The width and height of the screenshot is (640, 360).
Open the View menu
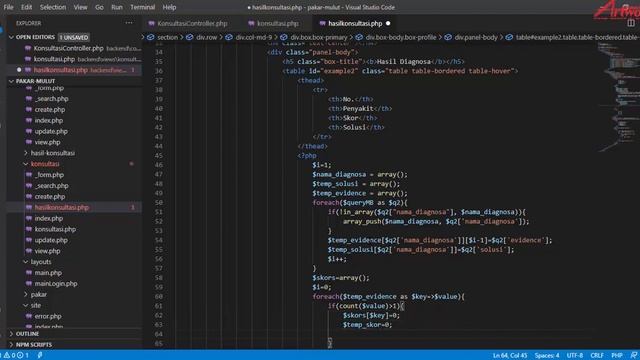click(x=80, y=7)
